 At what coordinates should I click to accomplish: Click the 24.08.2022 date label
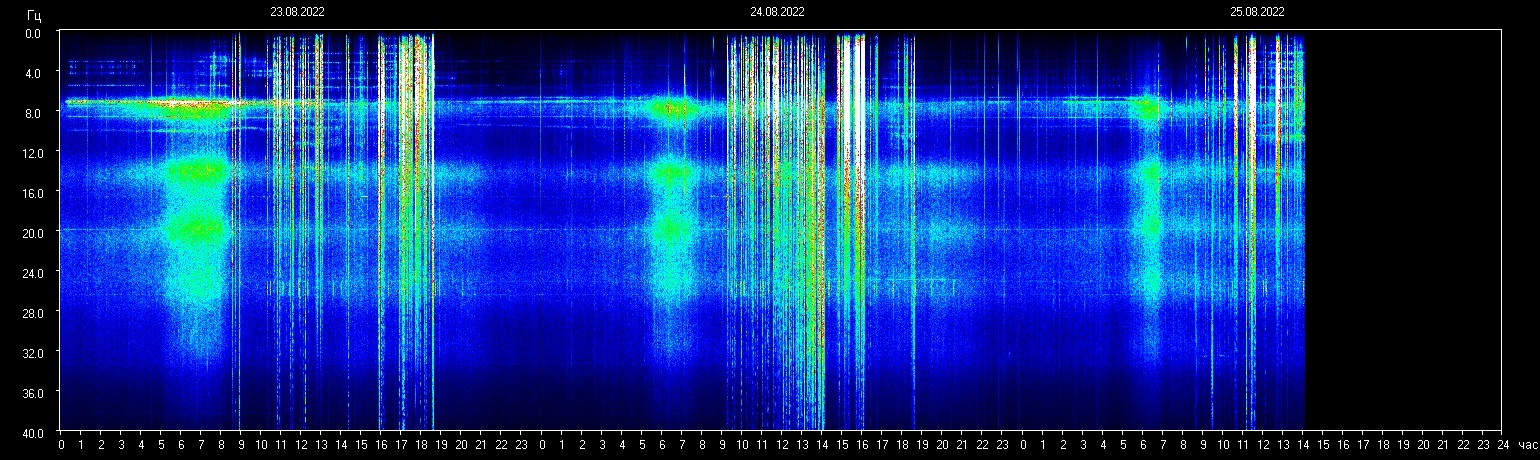click(777, 13)
